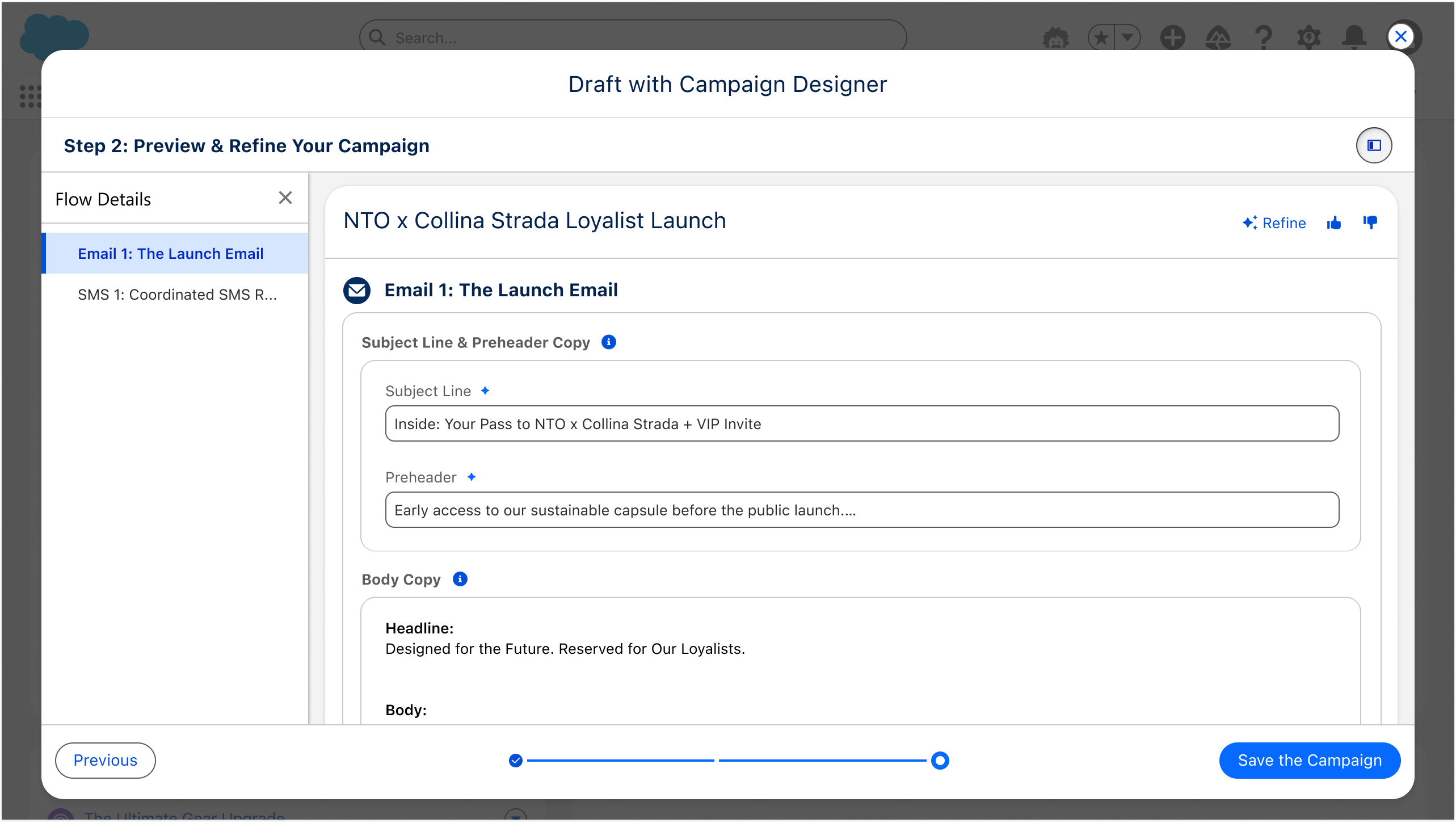The width and height of the screenshot is (1456, 823).
Task: Click the sparkle next to Subject Line
Action: [485, 390]
